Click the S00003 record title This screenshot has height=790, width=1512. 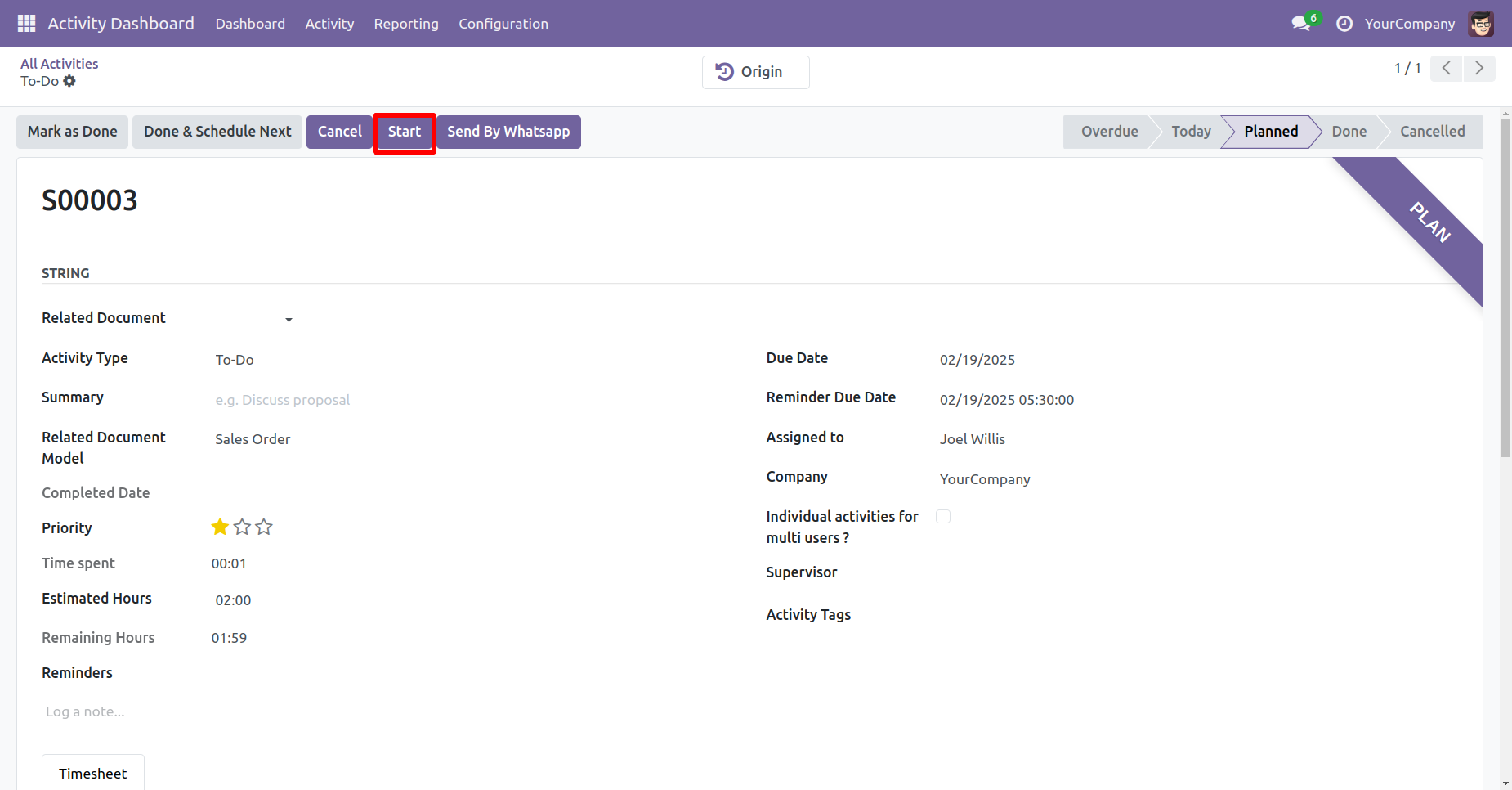point(90,200)
